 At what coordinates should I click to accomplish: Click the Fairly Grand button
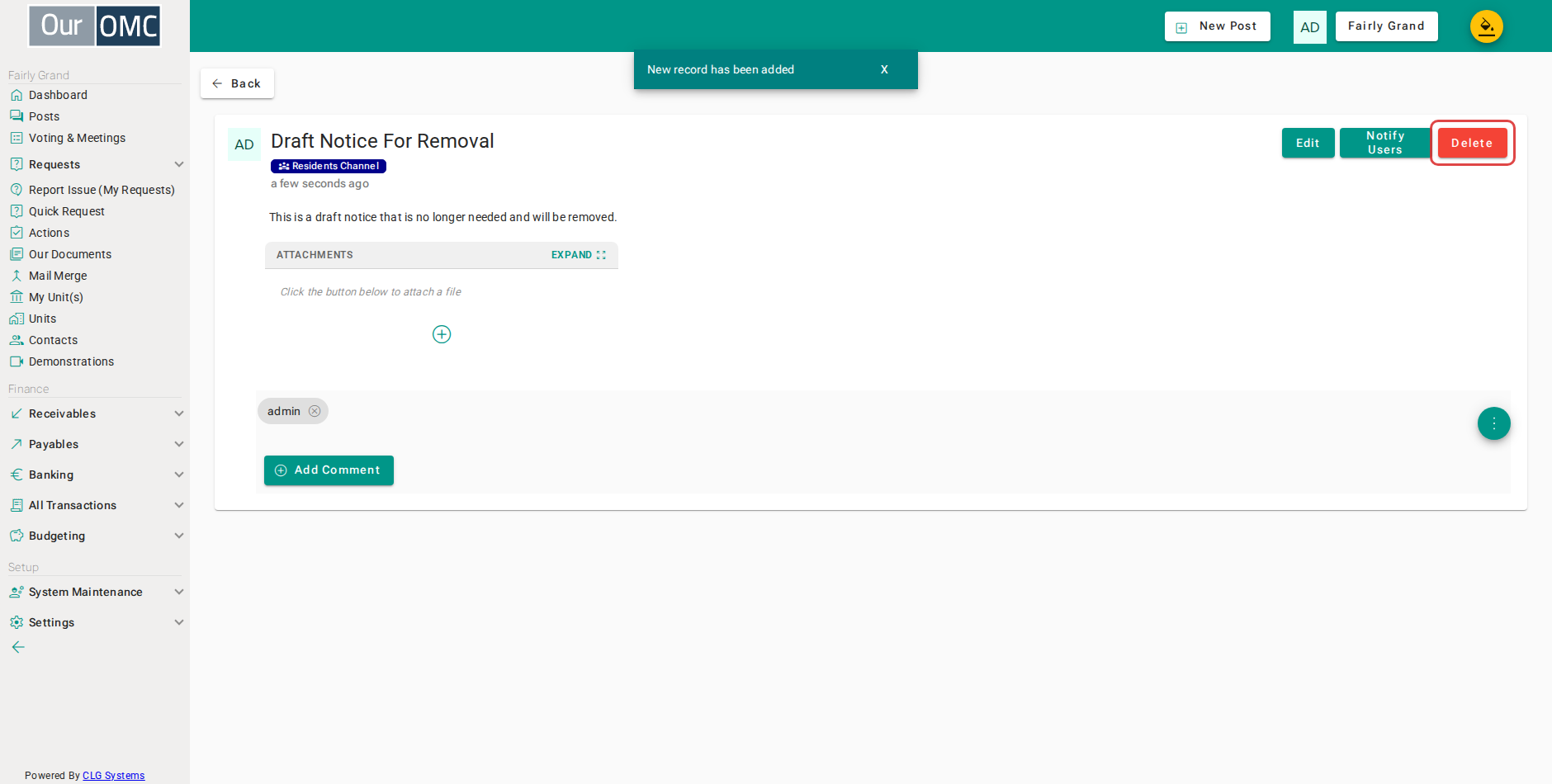1386,26
